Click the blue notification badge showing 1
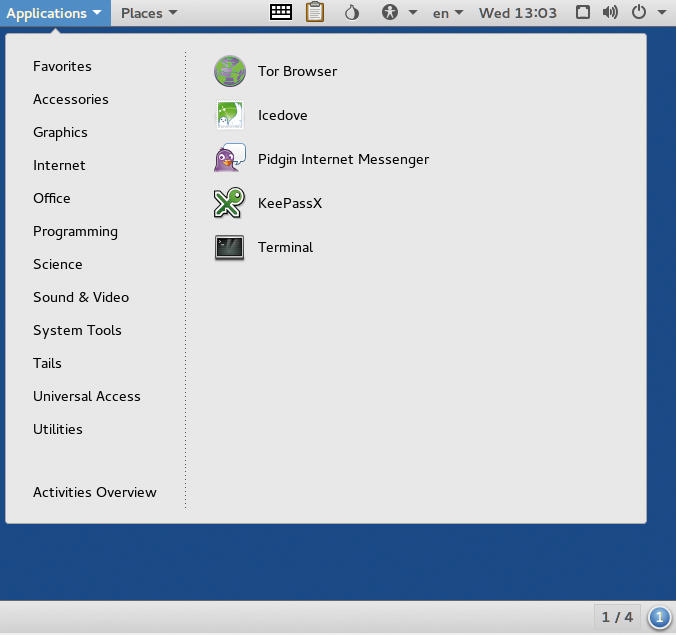 click(x=659, y=618)
